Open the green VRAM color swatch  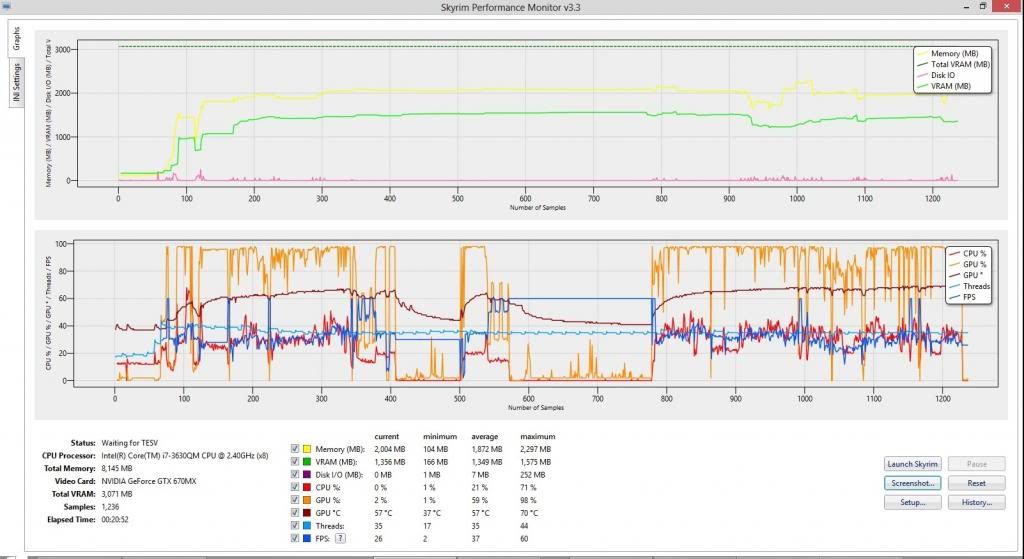307,462
